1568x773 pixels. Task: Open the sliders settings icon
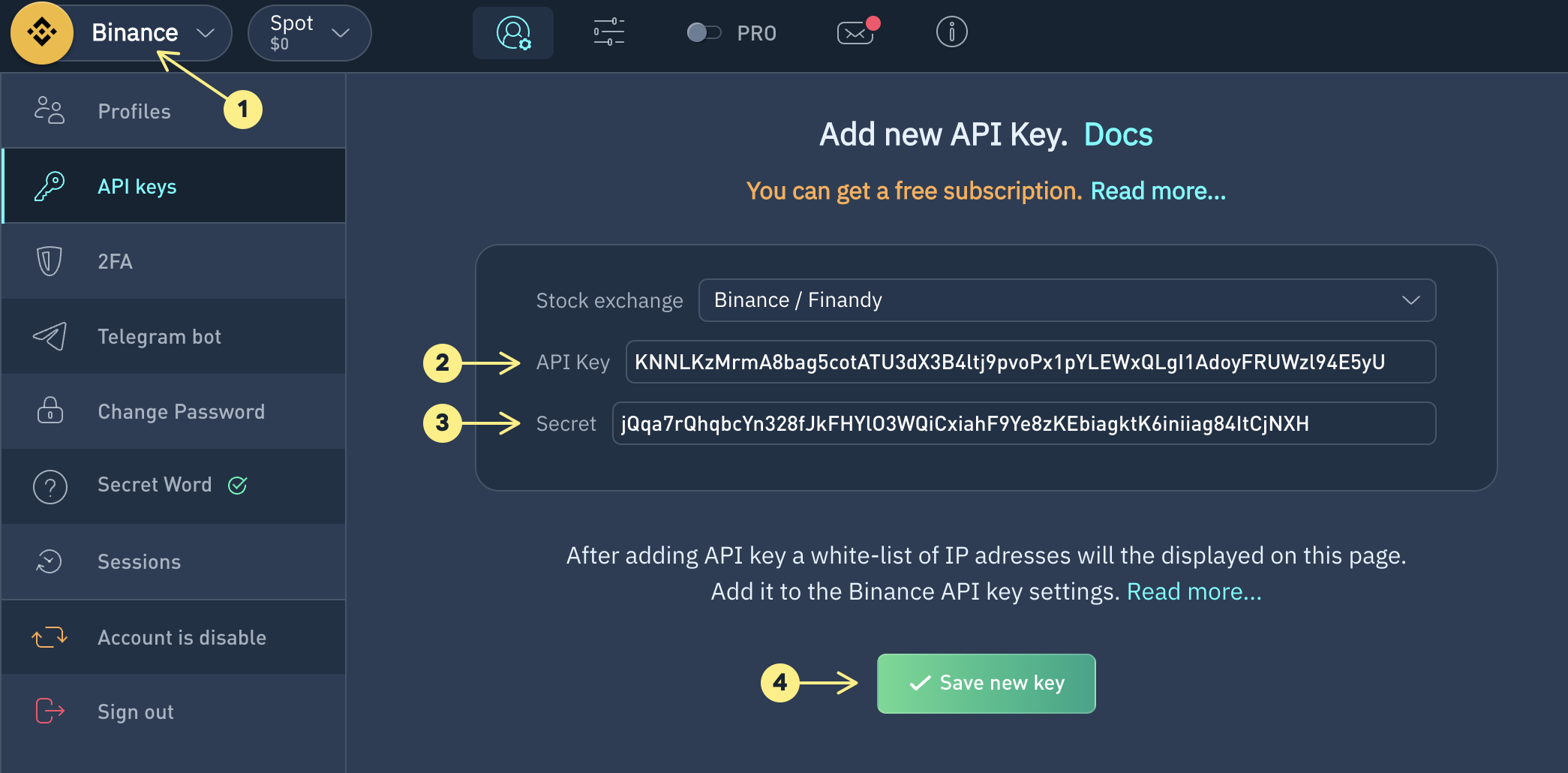click(608, 33)
